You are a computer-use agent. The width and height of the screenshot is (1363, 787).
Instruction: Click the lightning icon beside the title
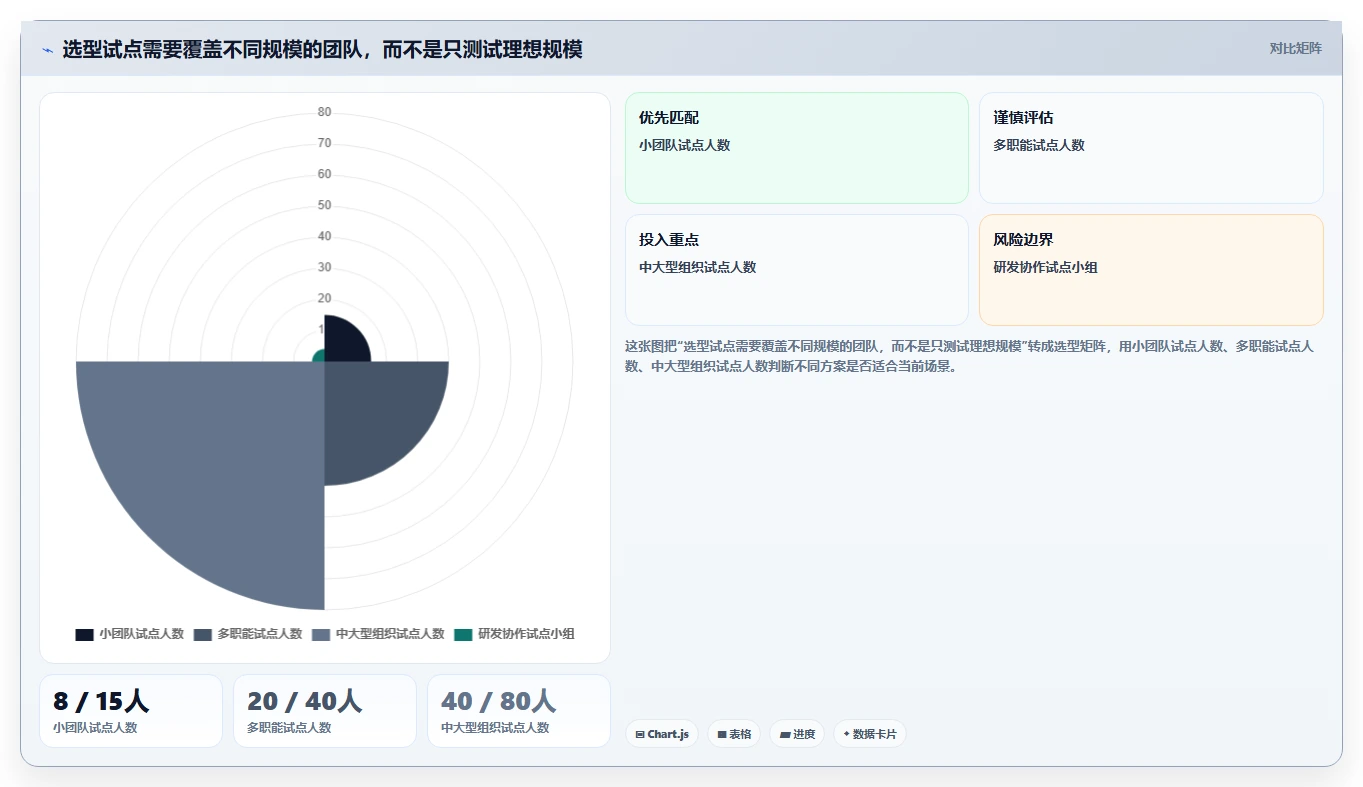point(47,50)
